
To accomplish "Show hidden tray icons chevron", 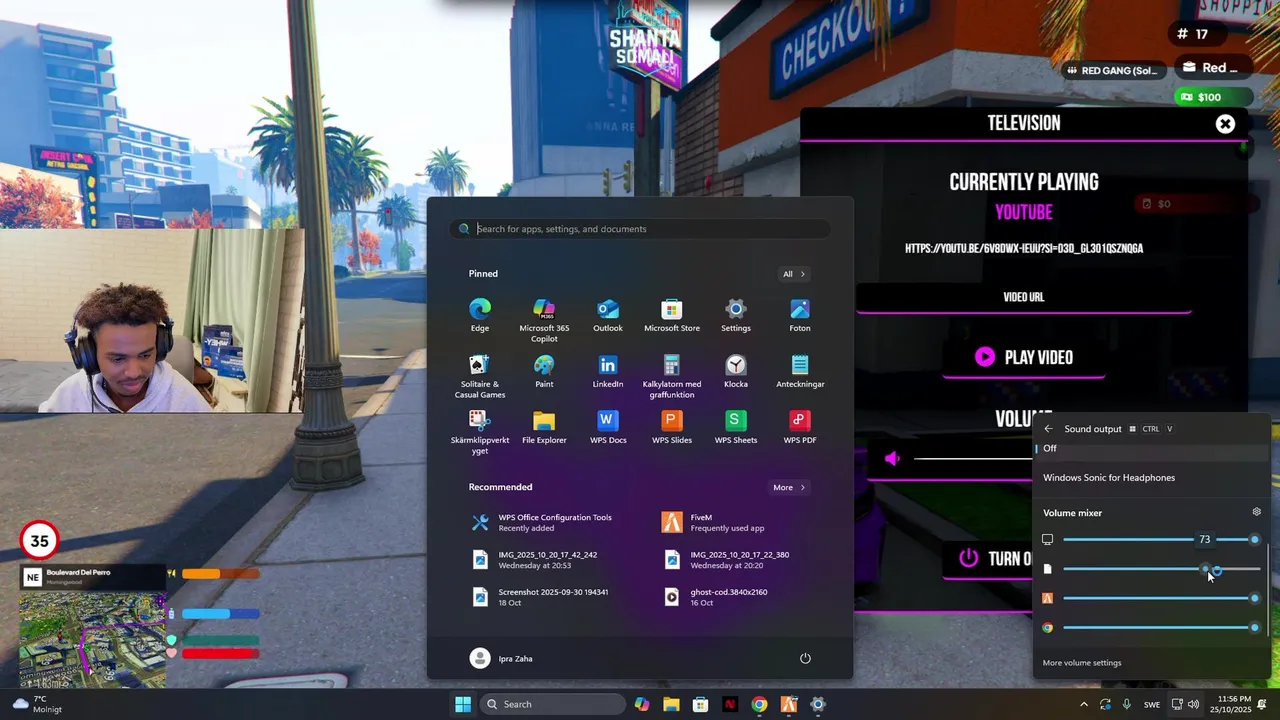I will pyautogui.click(x=1084, y=704).
